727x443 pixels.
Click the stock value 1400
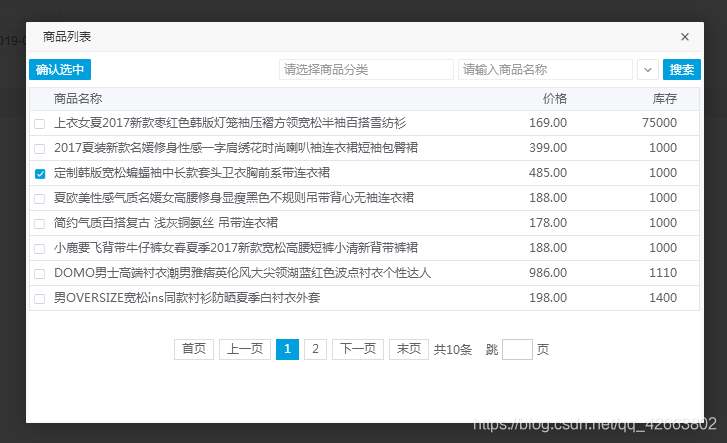[x=663, y=298]
